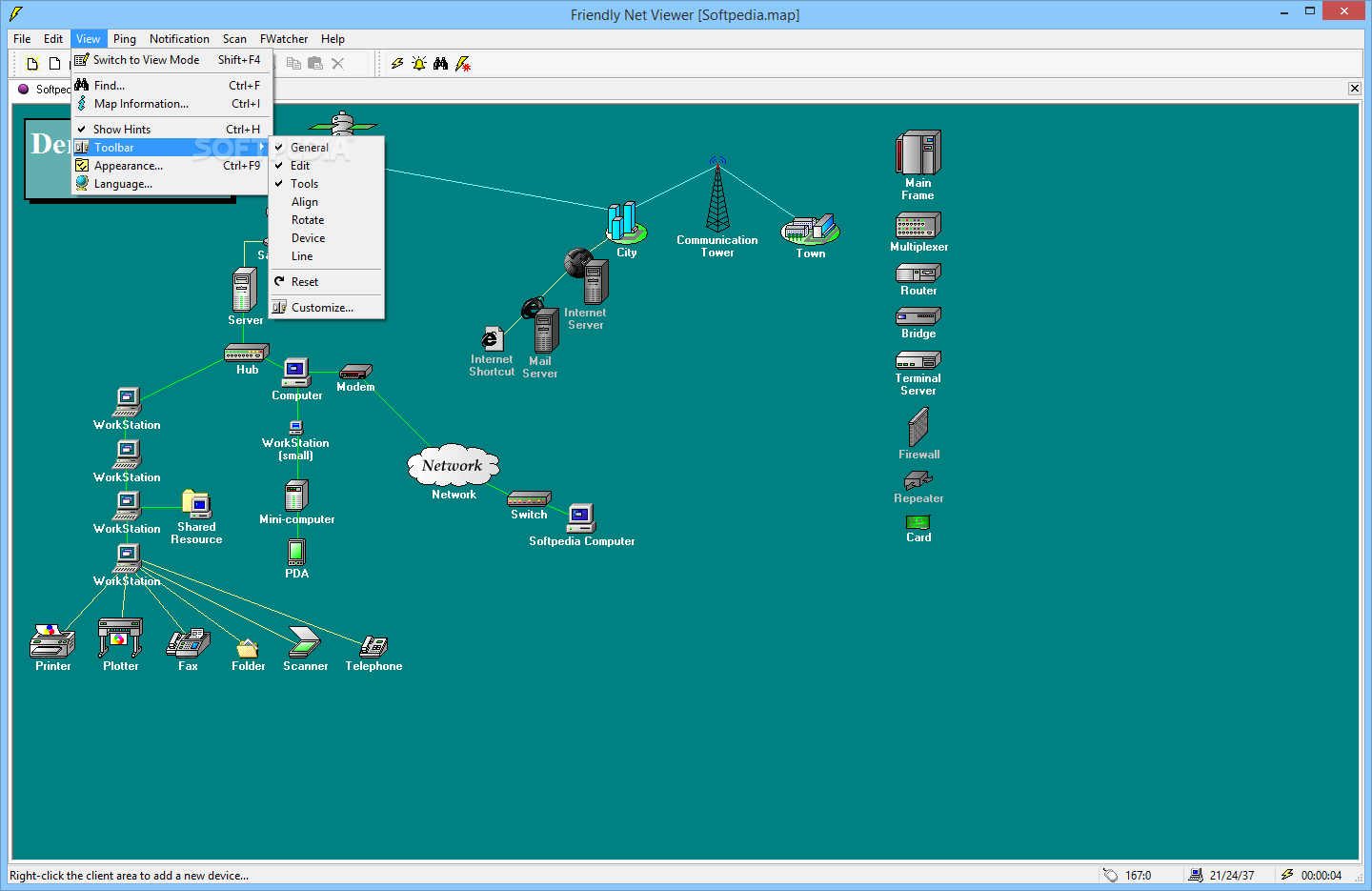Click the Fax machine icon
The height and width of the screenshot is (891, 1372).
[x=188, y=643]
